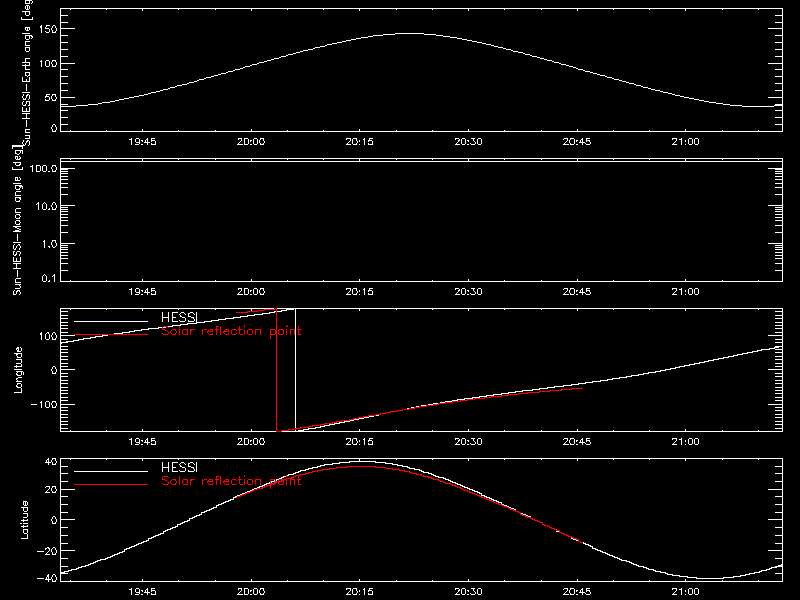Click 19:45 time label under Latitude plot
This screenshot has width=800, height=600.
click(142, 591)
